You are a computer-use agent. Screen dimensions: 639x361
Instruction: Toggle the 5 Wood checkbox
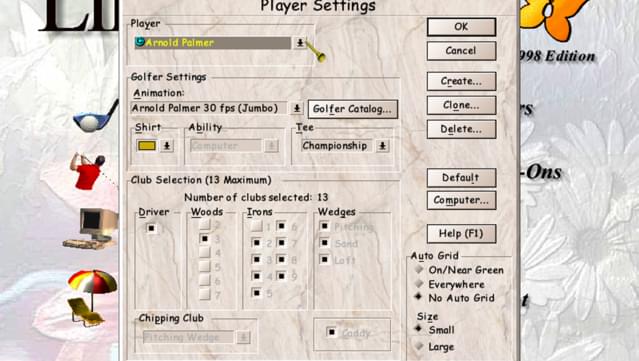205,266
